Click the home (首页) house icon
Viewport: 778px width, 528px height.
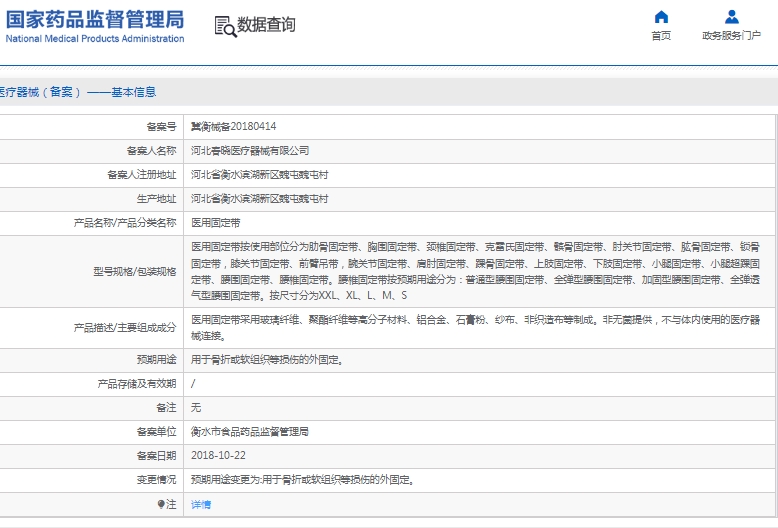click(661, 17)
